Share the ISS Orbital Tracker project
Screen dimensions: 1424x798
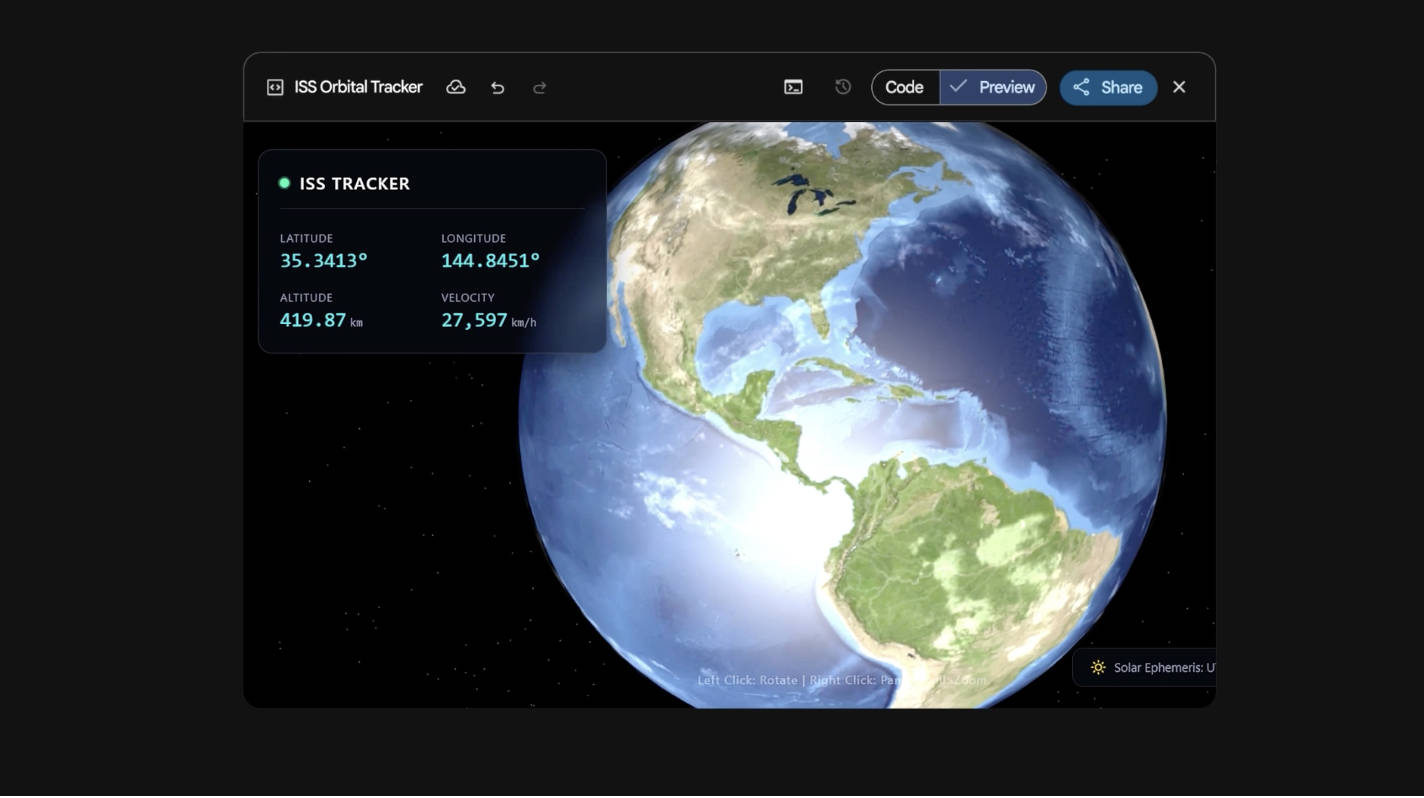1108,88
